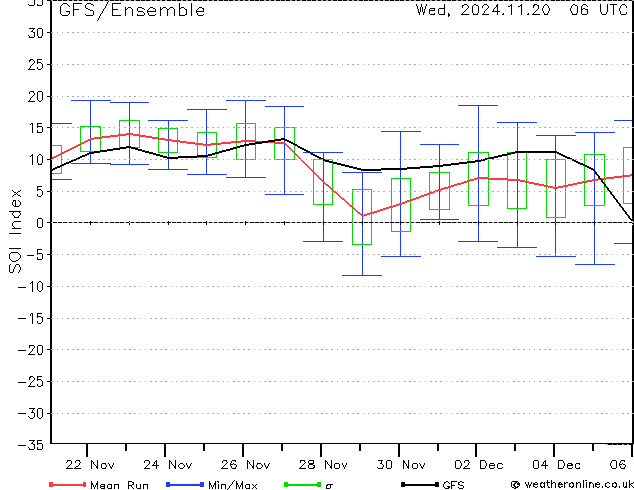
Task: Select the '15' y-axis label
Action: (35, 128)
